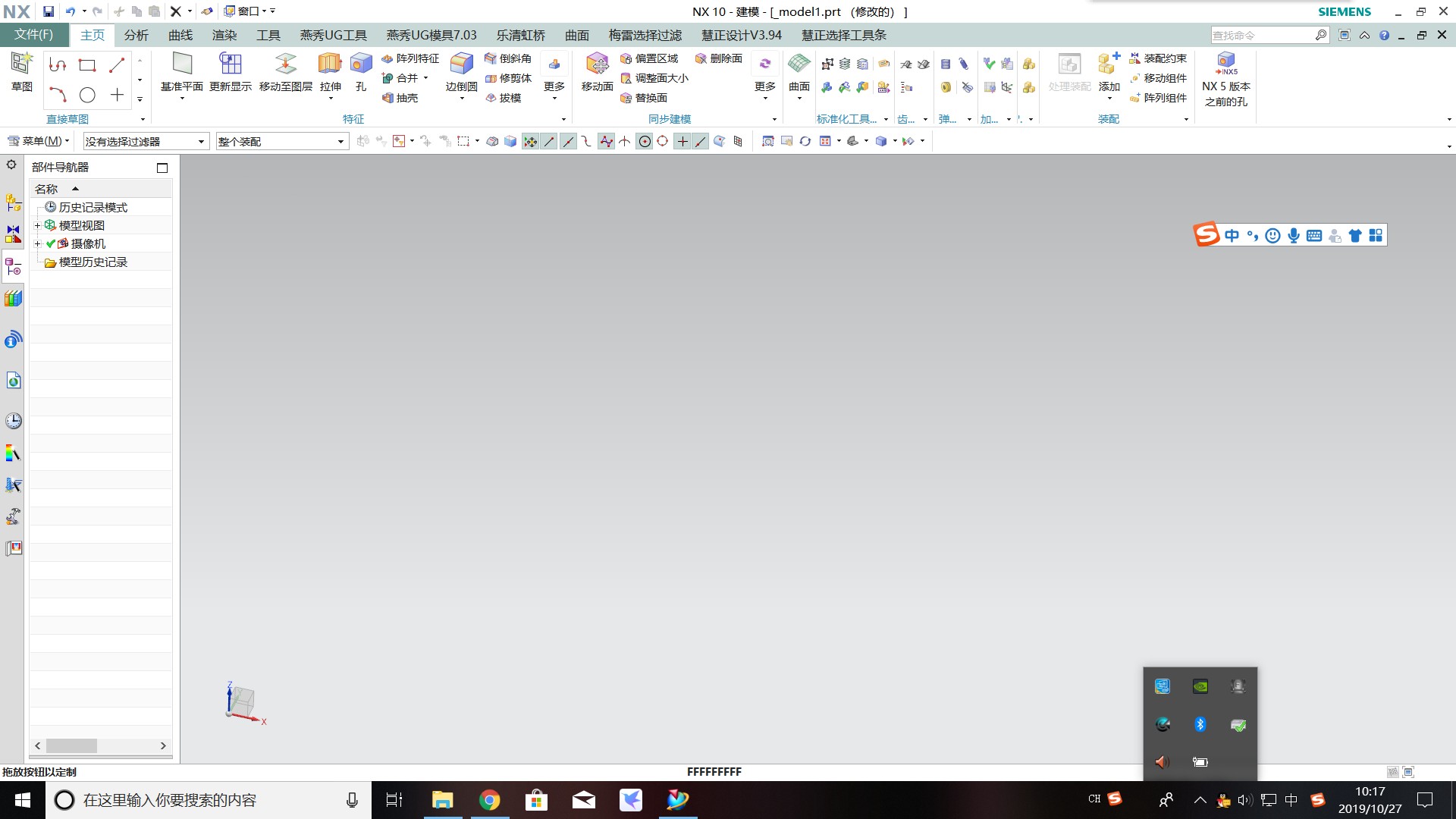Screen dimensions: 1456x819
Task: Click the 删除面 button
Action: [719, 58]
